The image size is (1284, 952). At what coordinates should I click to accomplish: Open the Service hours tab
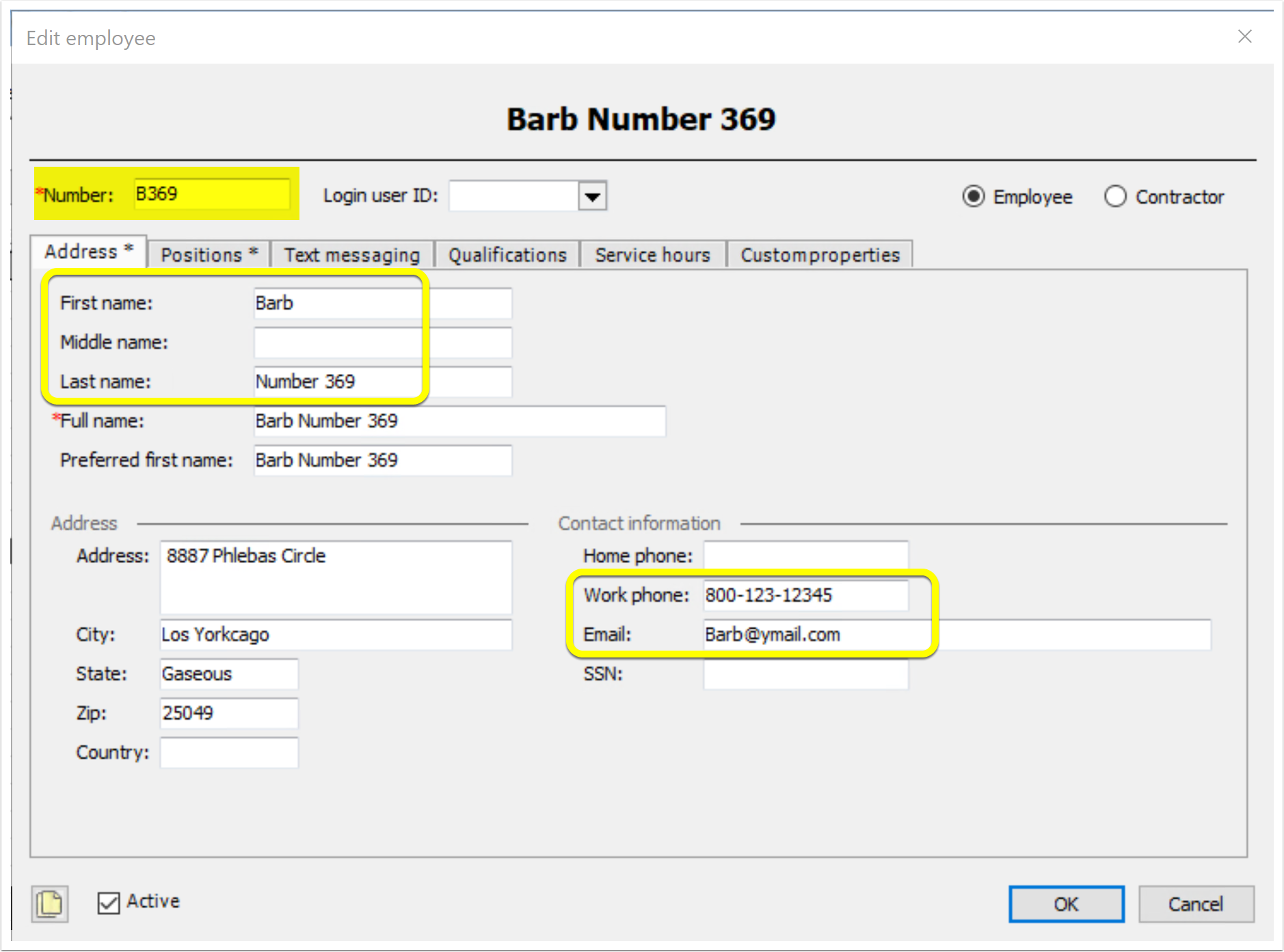tap(652, 255)
